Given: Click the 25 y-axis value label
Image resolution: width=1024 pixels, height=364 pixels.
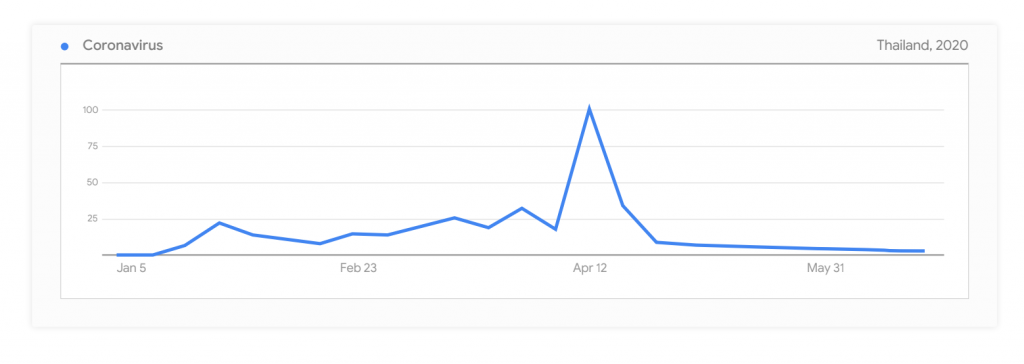Looking at the screenshot, I should coord(92,218).
